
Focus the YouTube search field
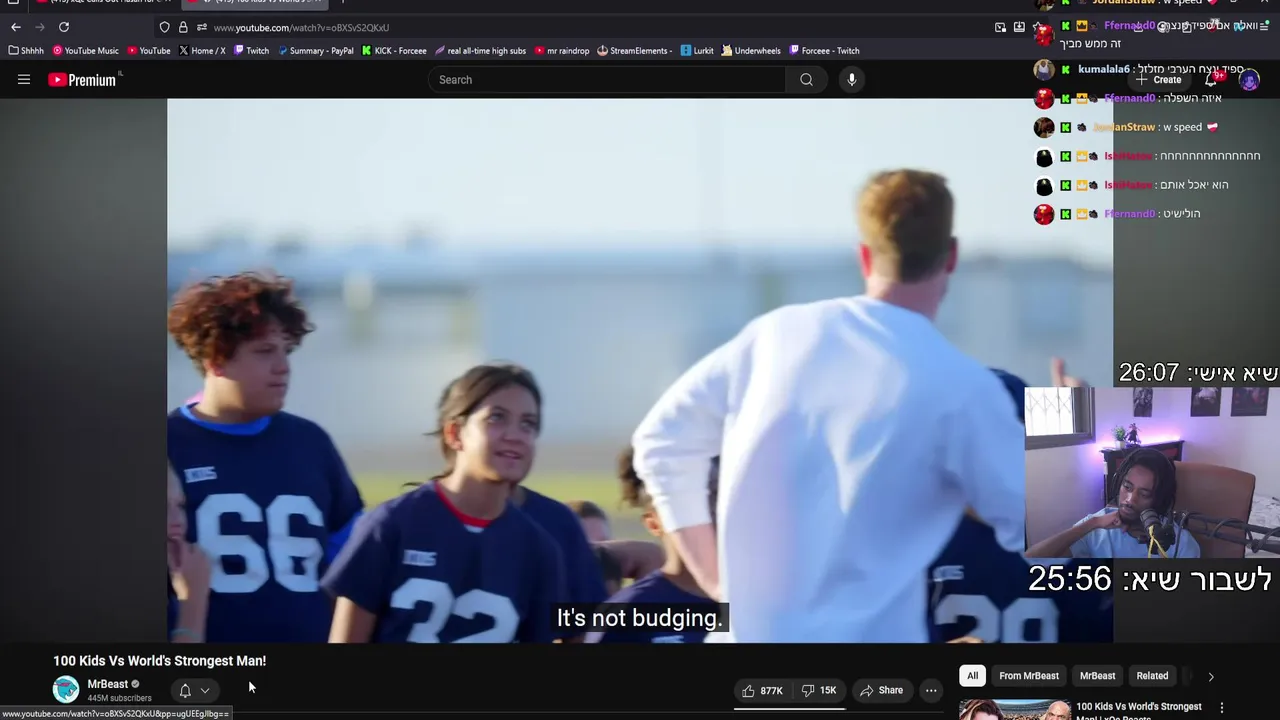608,80
